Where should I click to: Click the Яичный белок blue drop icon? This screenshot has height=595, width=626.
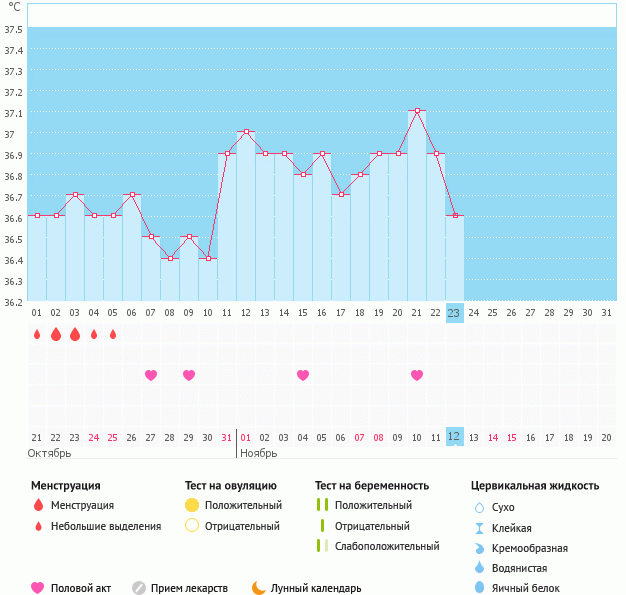tap(479, 588)
